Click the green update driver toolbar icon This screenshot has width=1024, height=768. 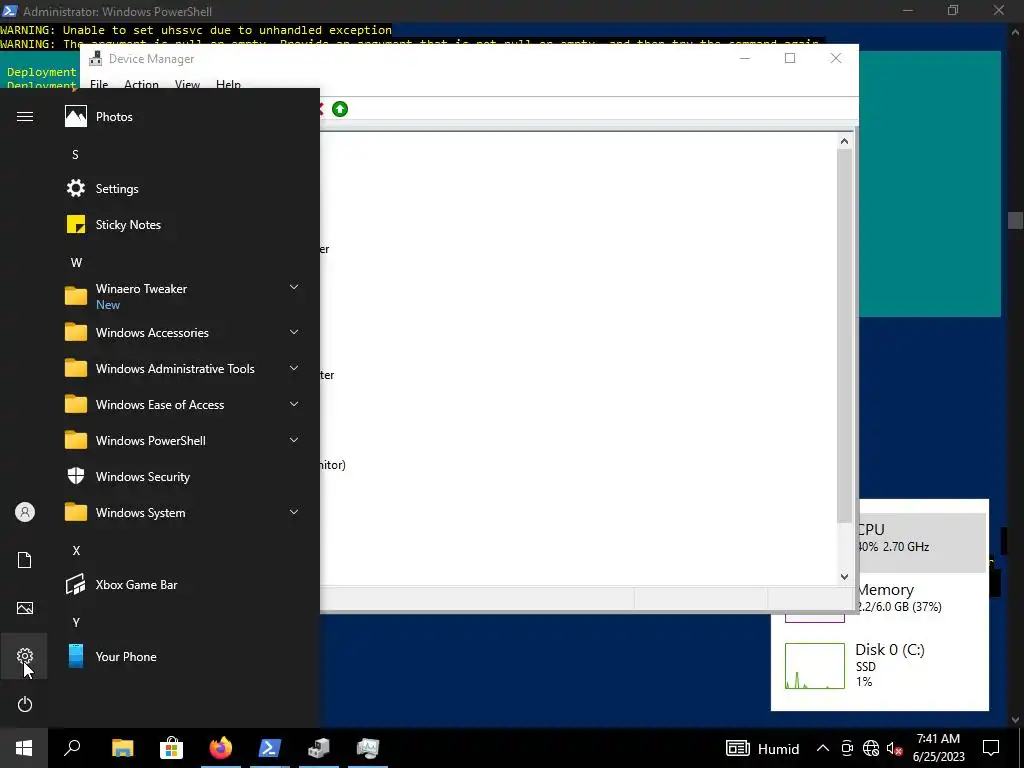340,109
